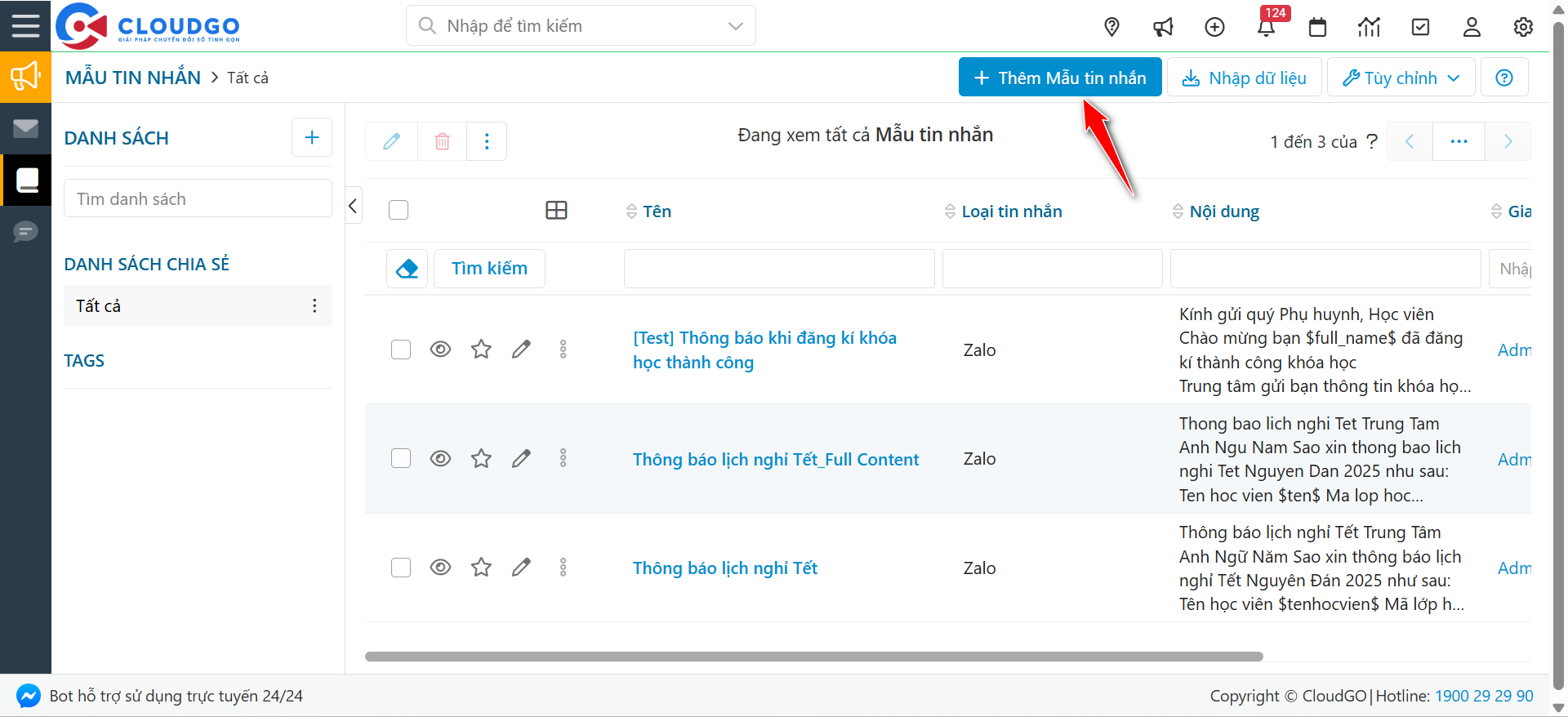Click the CloudGO logo

coord(148,26)
